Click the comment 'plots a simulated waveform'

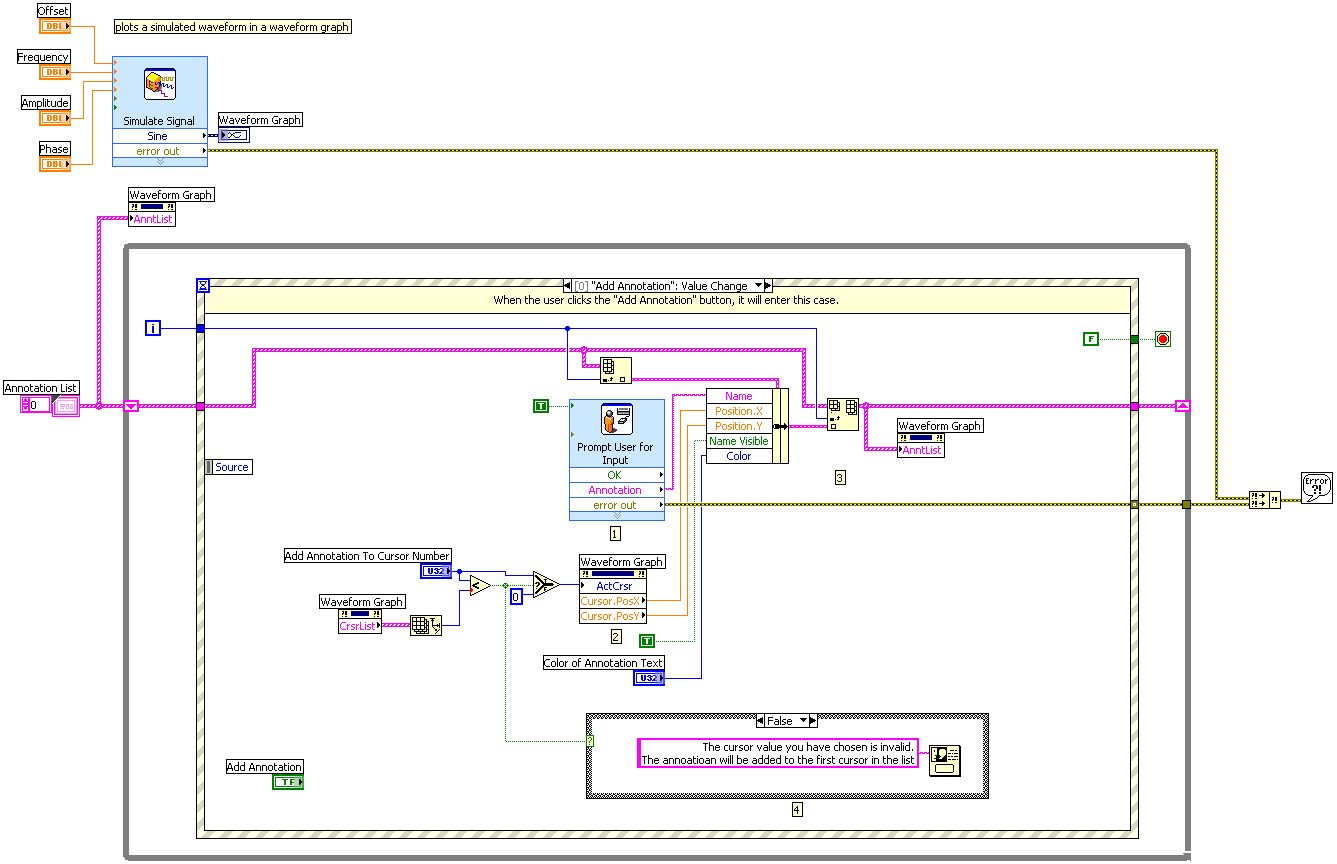coord(232,27)
